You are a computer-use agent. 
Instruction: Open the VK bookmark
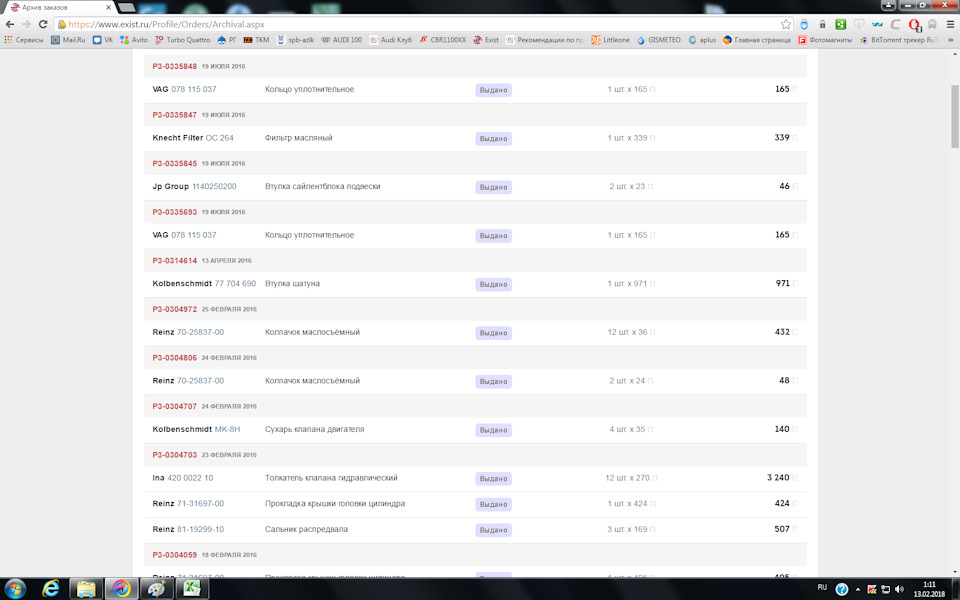click(x=103, y=40)
